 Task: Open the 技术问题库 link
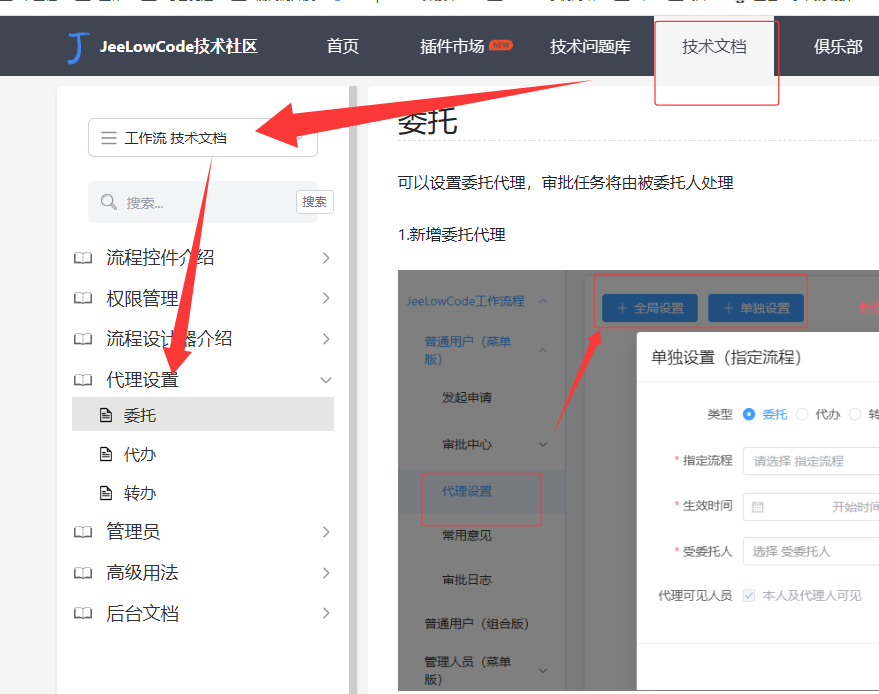coord(590,47)
